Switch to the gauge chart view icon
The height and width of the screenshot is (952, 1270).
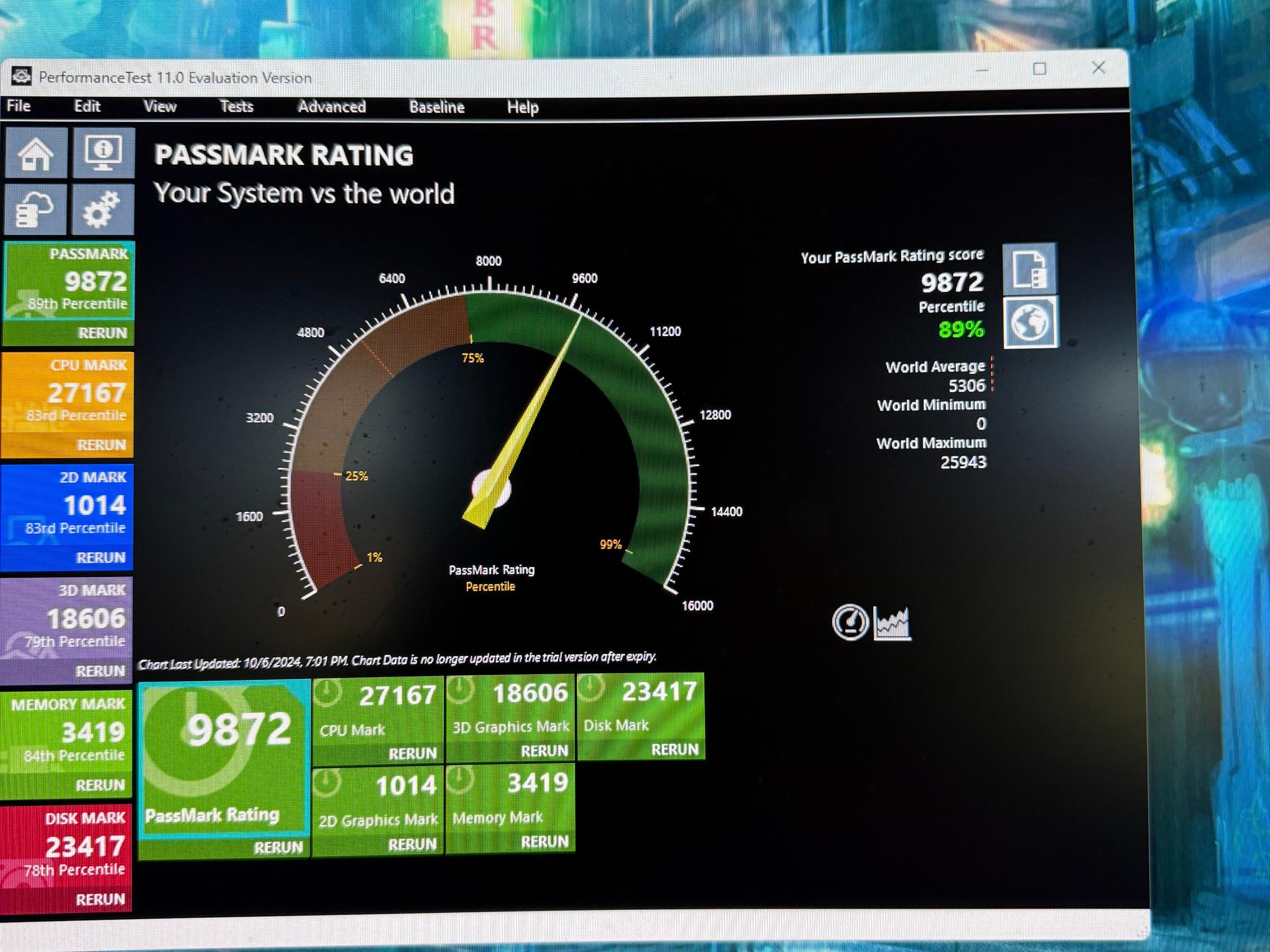850,622
